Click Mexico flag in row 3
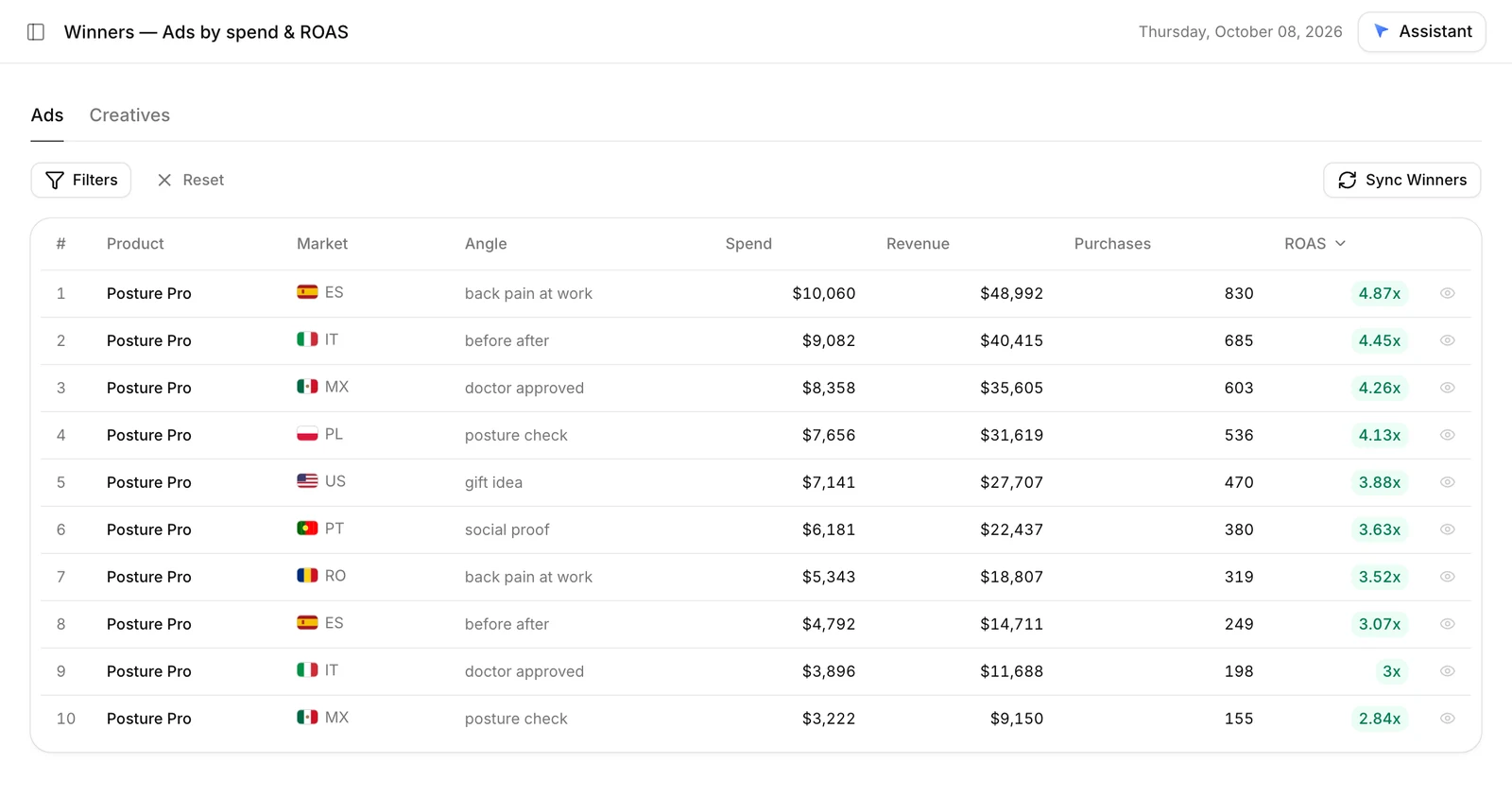Screen dimensions: 1512x798 [x=307, y=387]
